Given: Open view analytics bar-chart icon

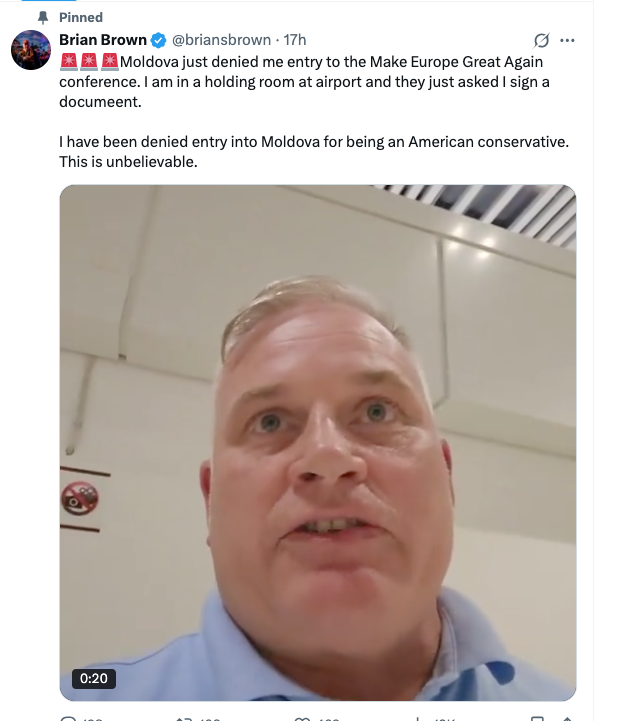Looking at the screenshot, I should 417,718.
